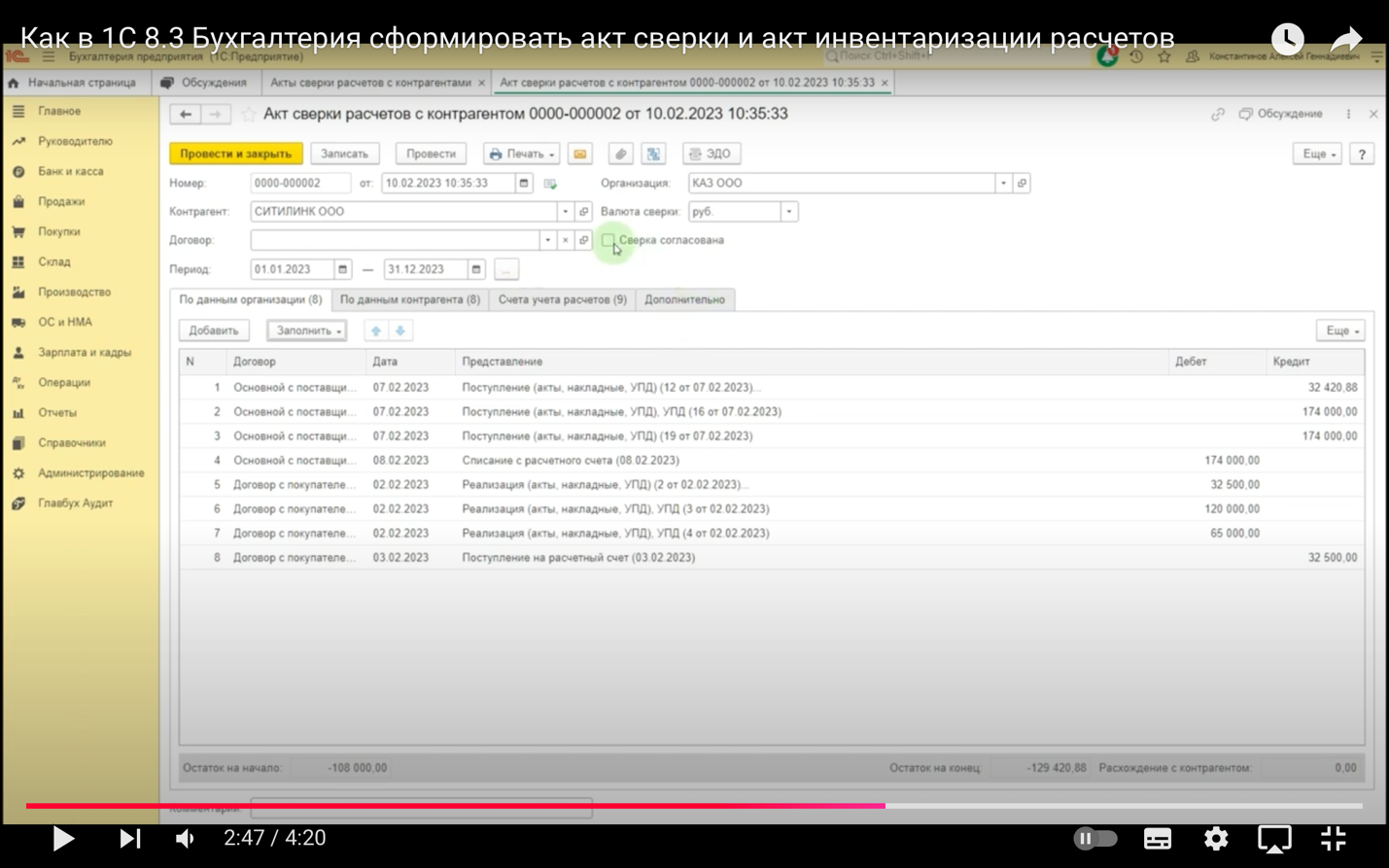Switch to Обсуждения tab

coord(206,83)
